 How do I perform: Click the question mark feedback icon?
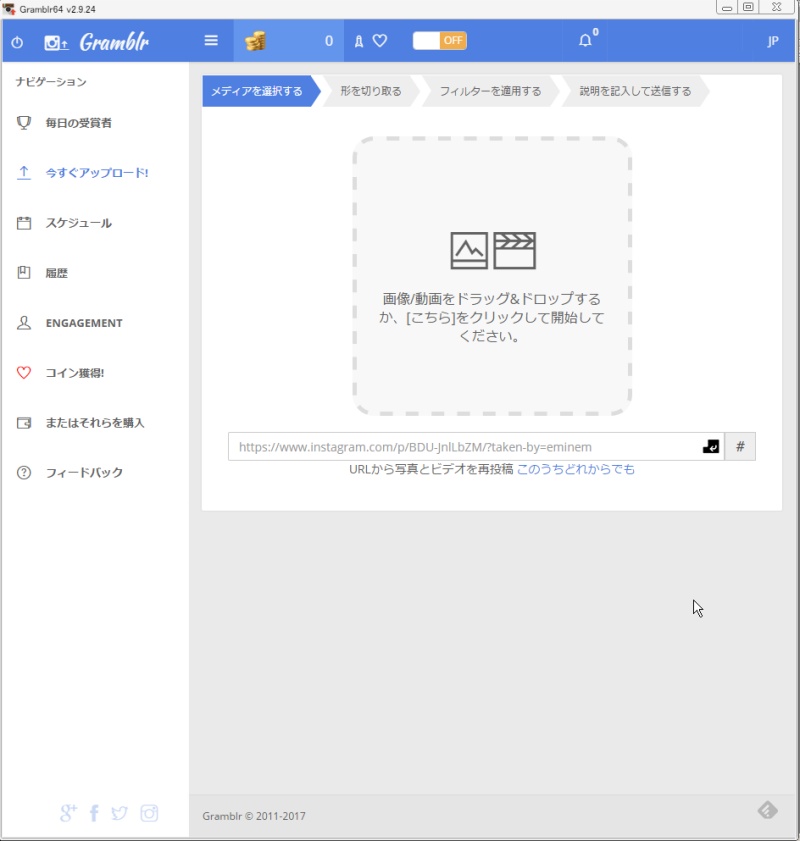(x=24, y=473)
